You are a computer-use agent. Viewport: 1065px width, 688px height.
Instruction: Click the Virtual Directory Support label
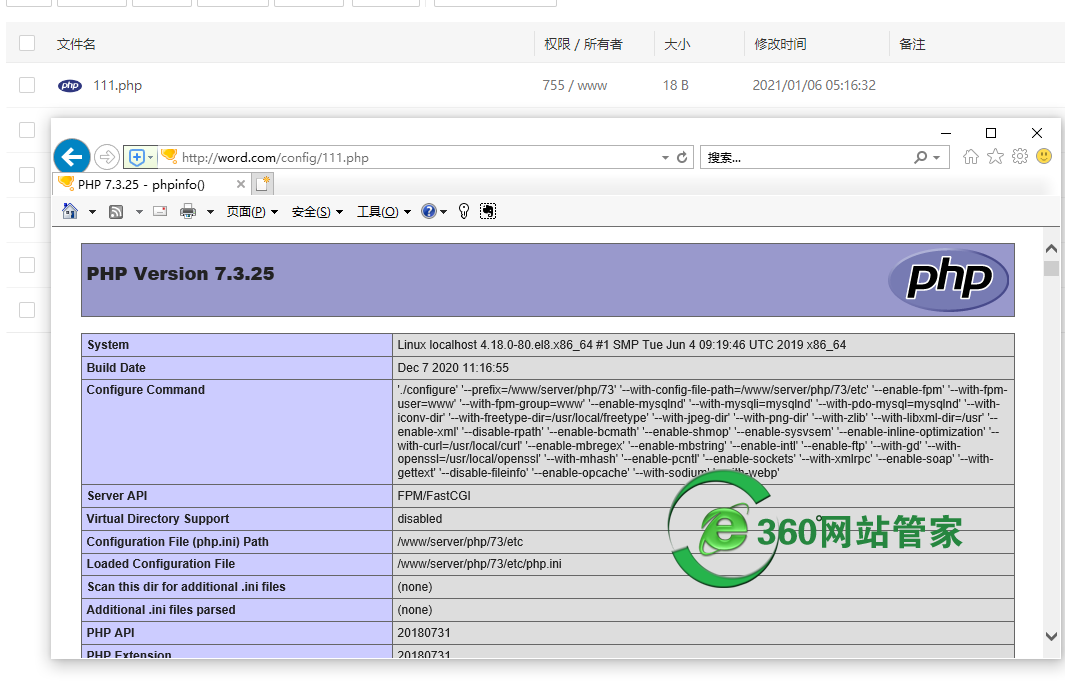[158, 519]
